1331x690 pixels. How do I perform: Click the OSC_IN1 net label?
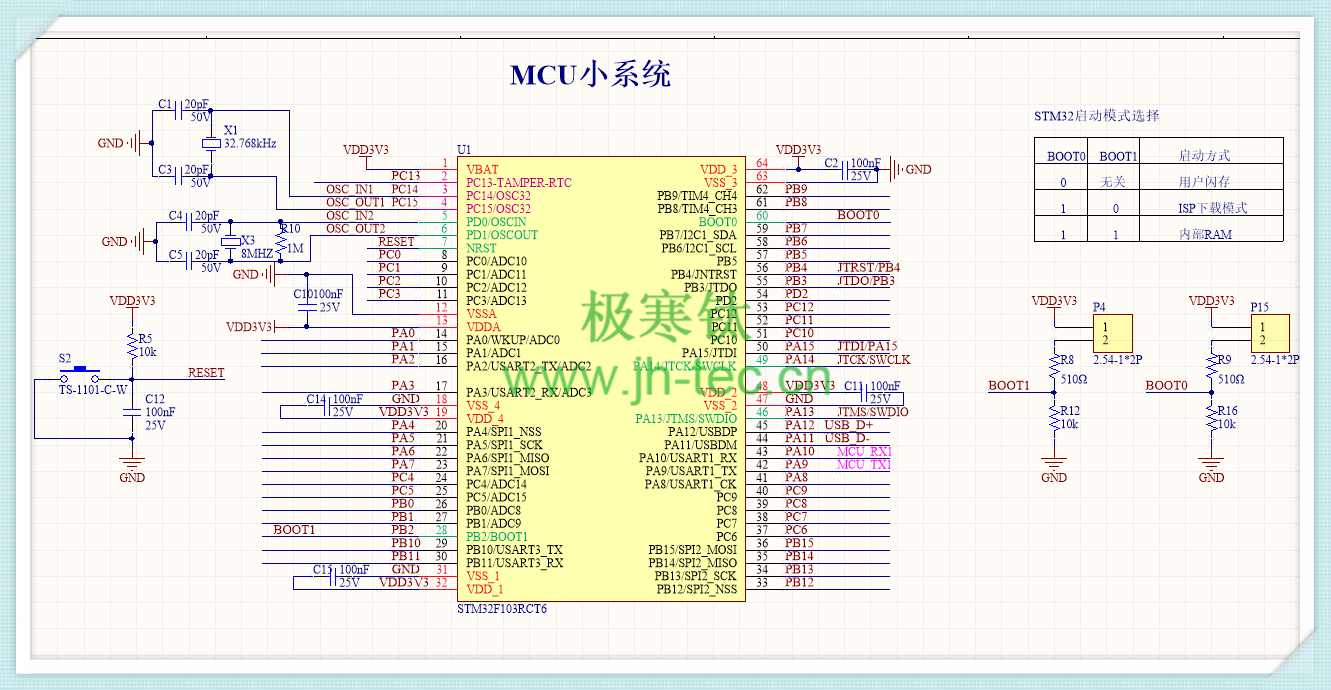pos(350,189)
